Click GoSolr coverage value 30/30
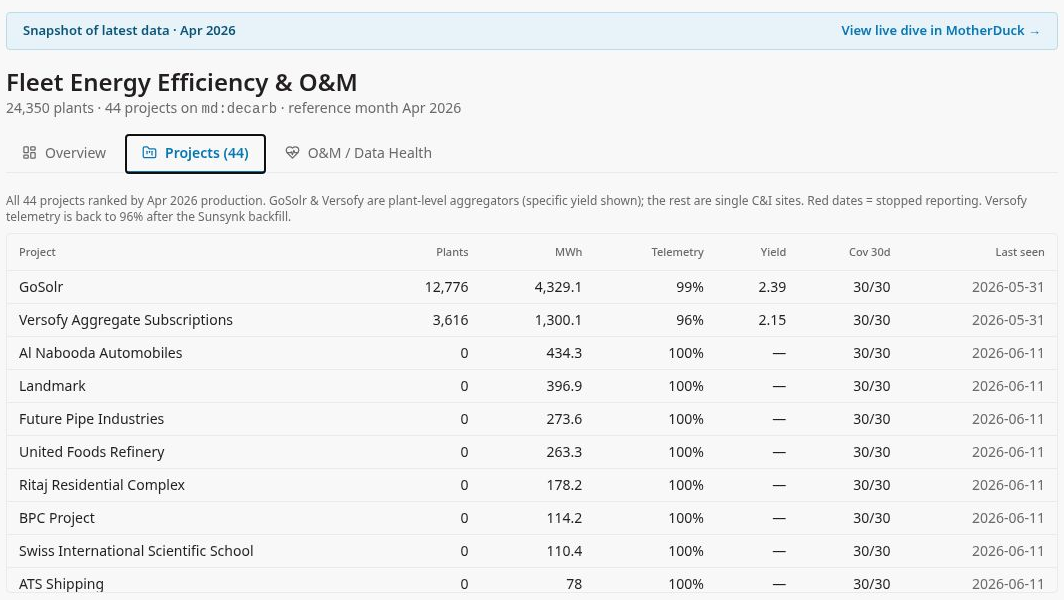 click(871, 287)
